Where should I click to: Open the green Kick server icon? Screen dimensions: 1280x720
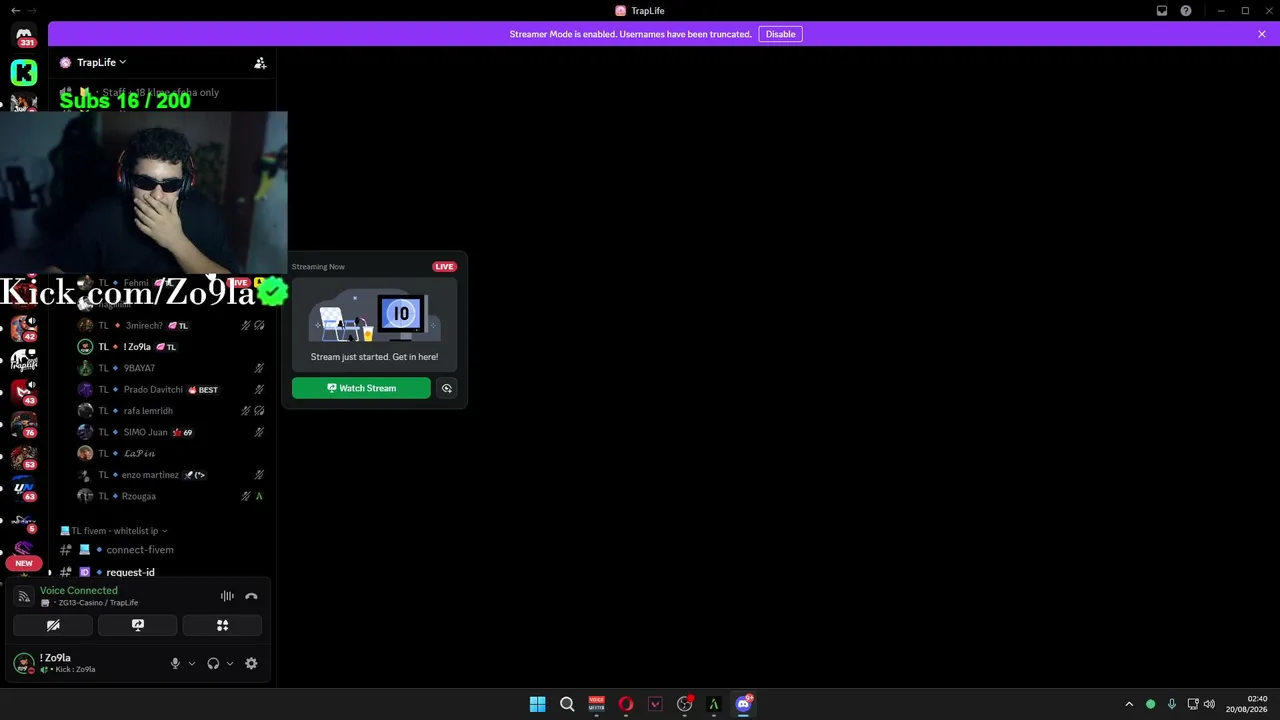point(24,72)
